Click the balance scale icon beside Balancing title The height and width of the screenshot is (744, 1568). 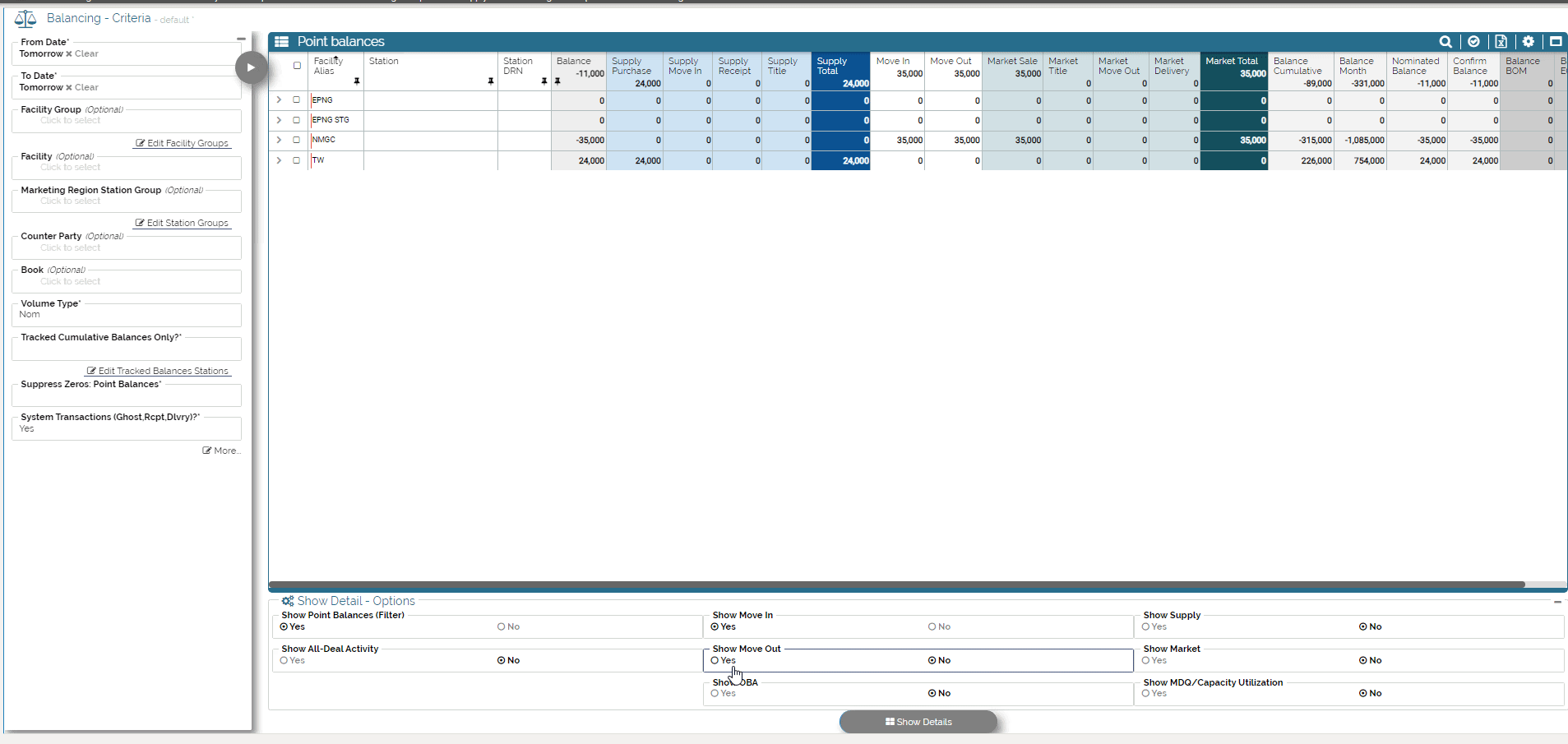25,19
